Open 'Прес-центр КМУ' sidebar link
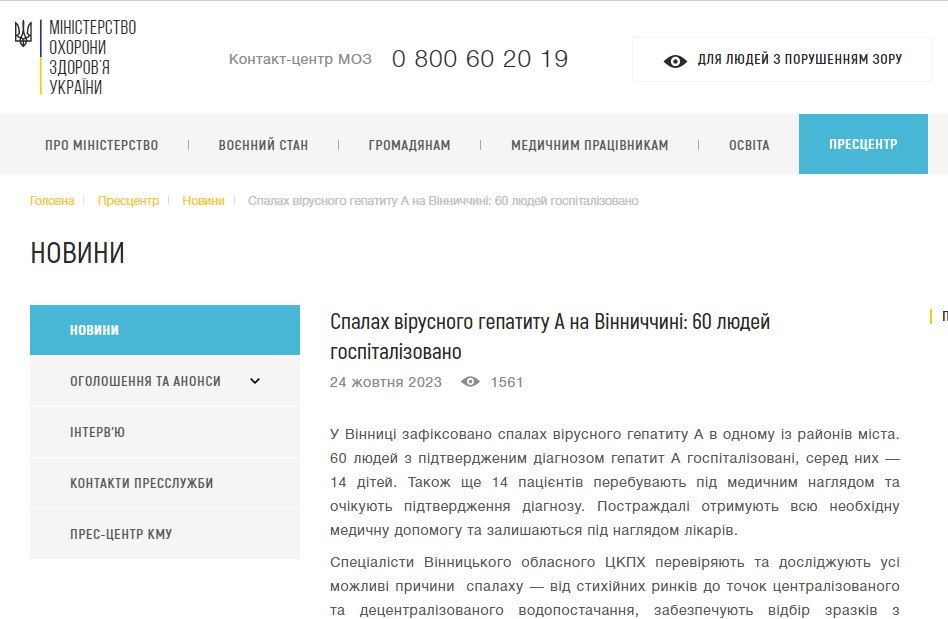 [121, 534]
